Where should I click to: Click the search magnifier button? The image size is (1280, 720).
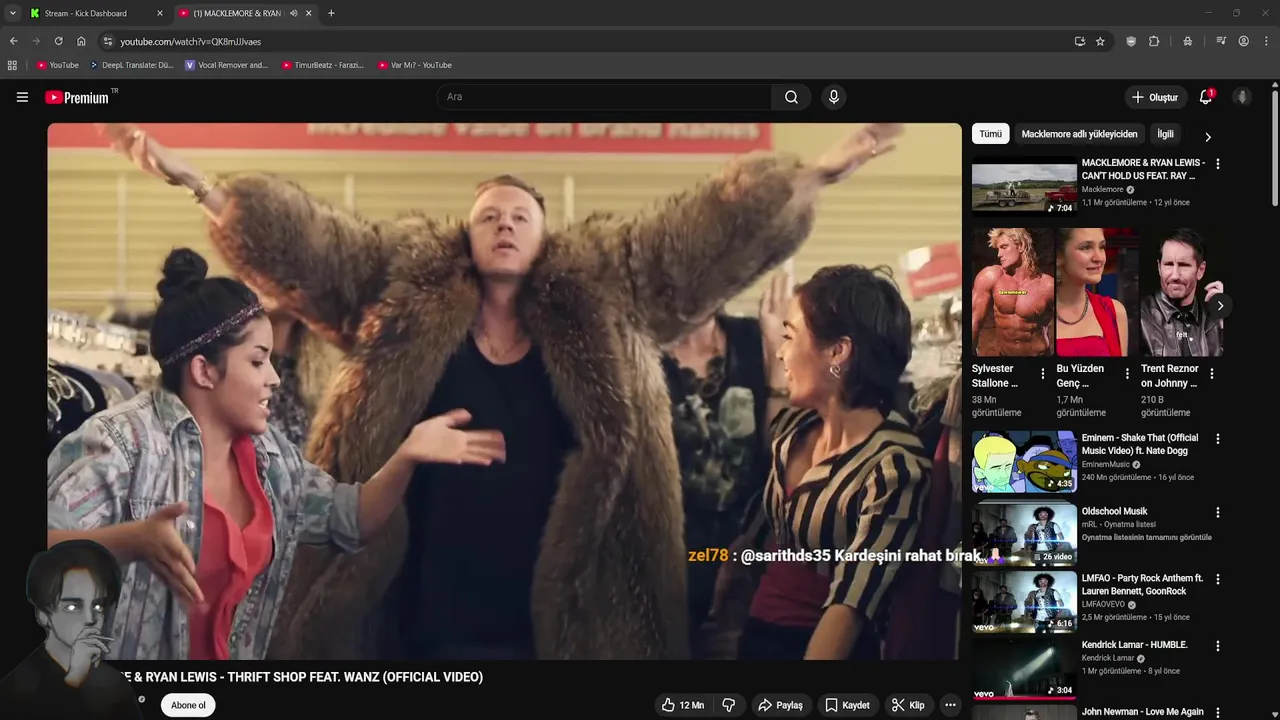pos(791,97)
